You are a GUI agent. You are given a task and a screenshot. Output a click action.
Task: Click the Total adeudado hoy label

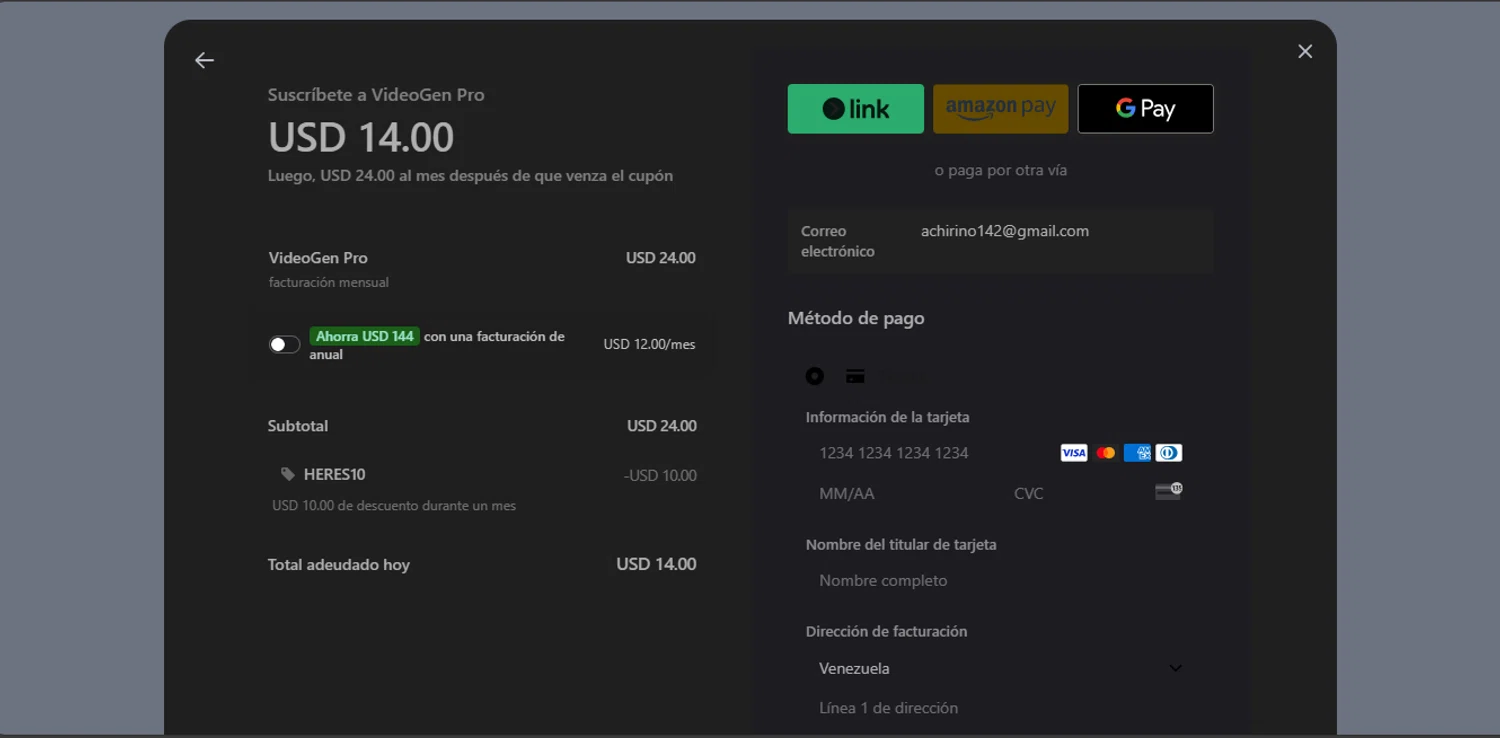[x=339, y=565]
